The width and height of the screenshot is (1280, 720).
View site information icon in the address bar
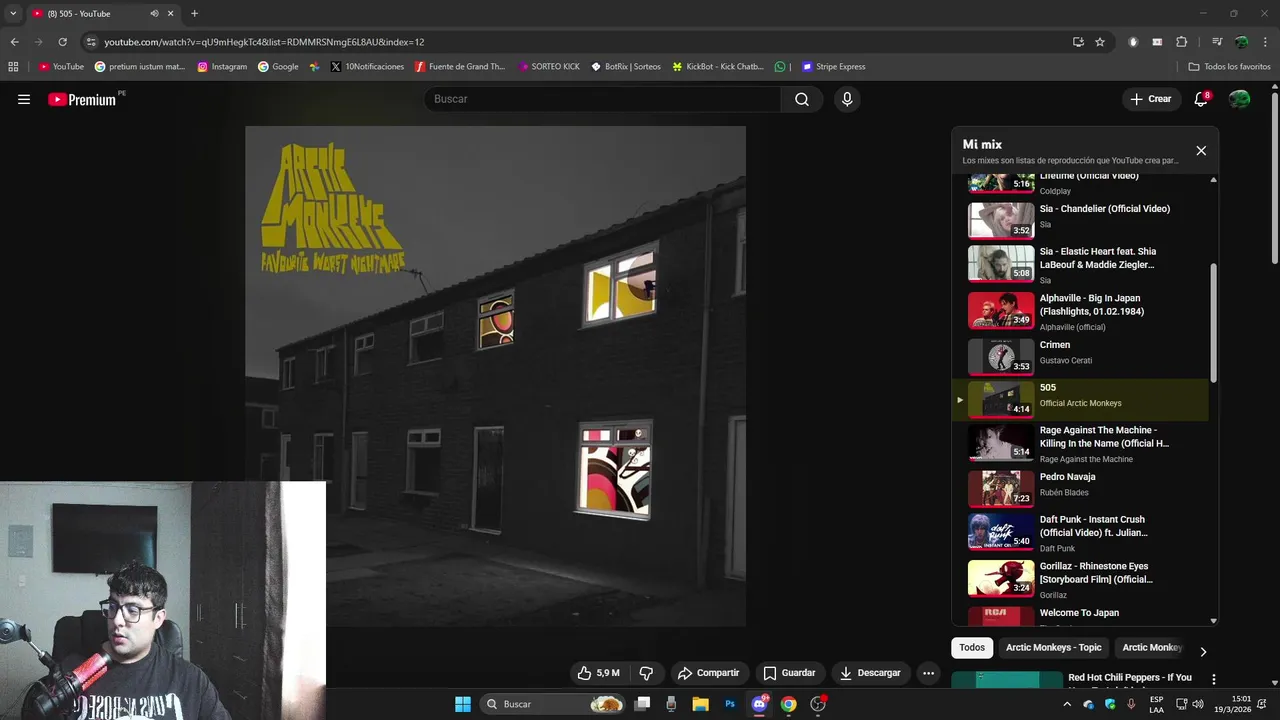pyautogui.click(x=91, y=42)
